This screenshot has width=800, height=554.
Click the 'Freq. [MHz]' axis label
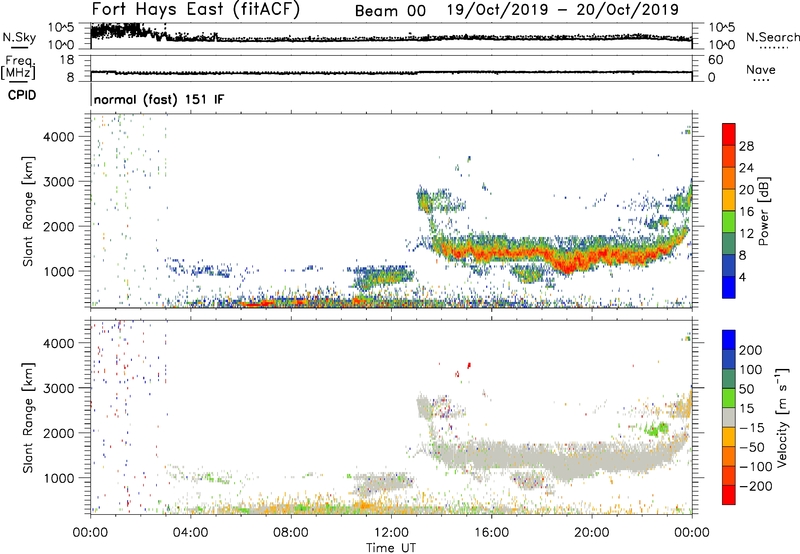[19, 67]
